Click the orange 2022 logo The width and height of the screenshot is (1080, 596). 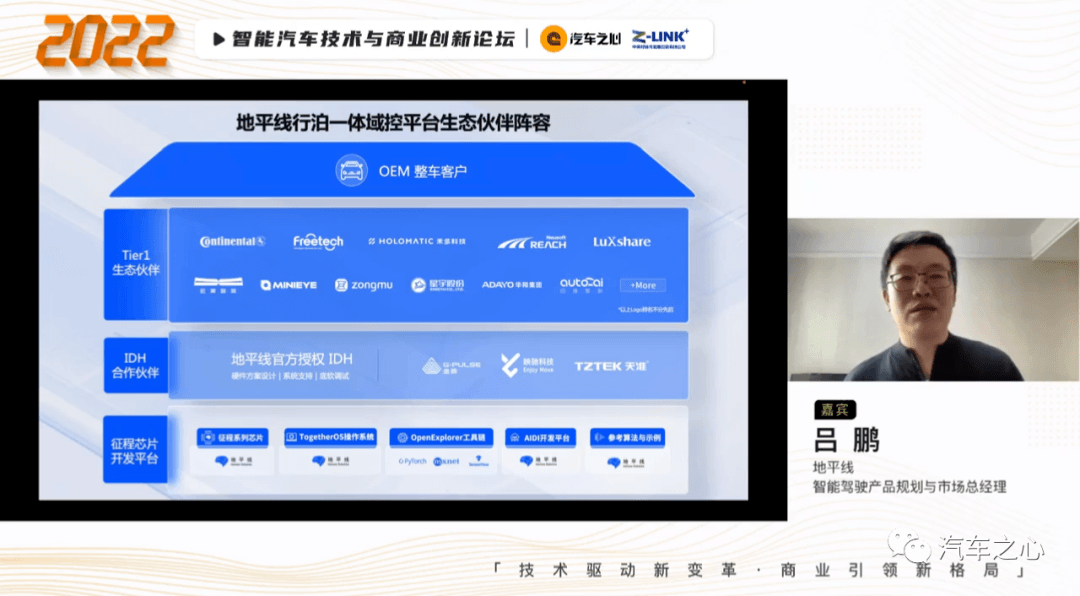(x=104, y=41)
